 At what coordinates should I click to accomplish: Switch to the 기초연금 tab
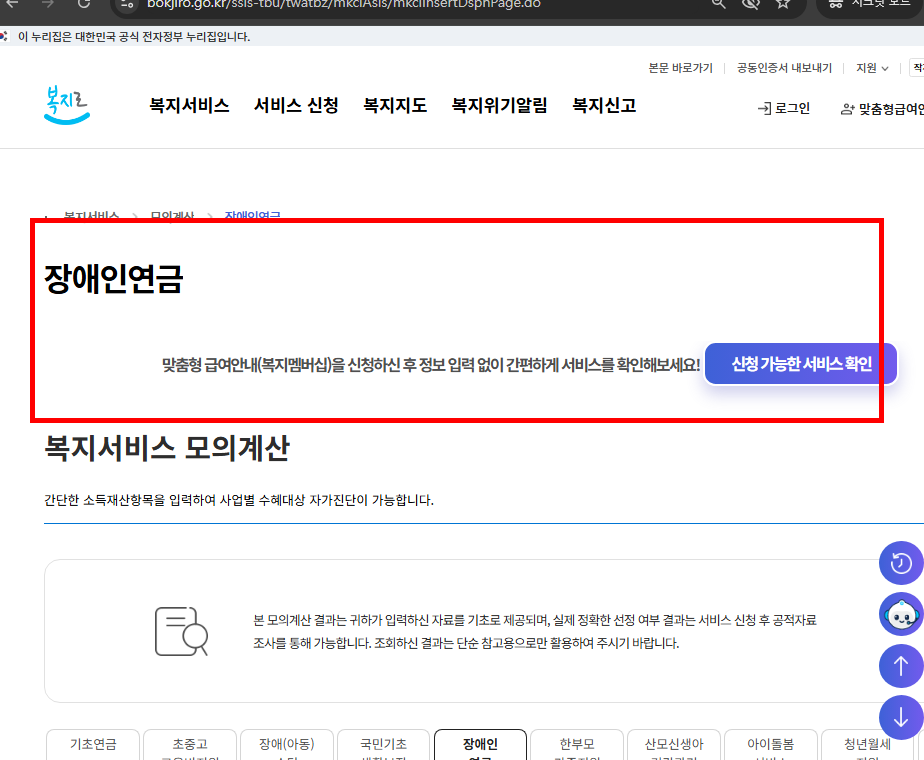[92, 745]
